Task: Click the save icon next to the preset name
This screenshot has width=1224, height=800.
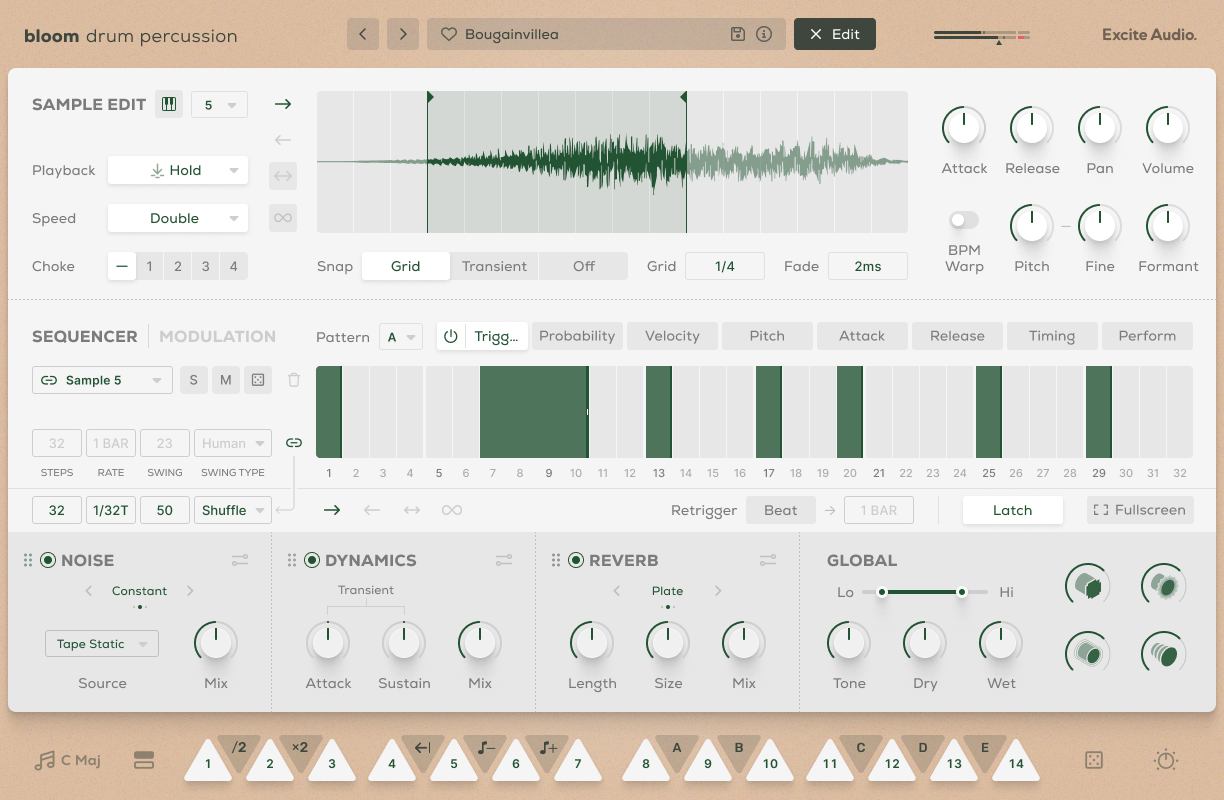Action: (x=737, y=33)
